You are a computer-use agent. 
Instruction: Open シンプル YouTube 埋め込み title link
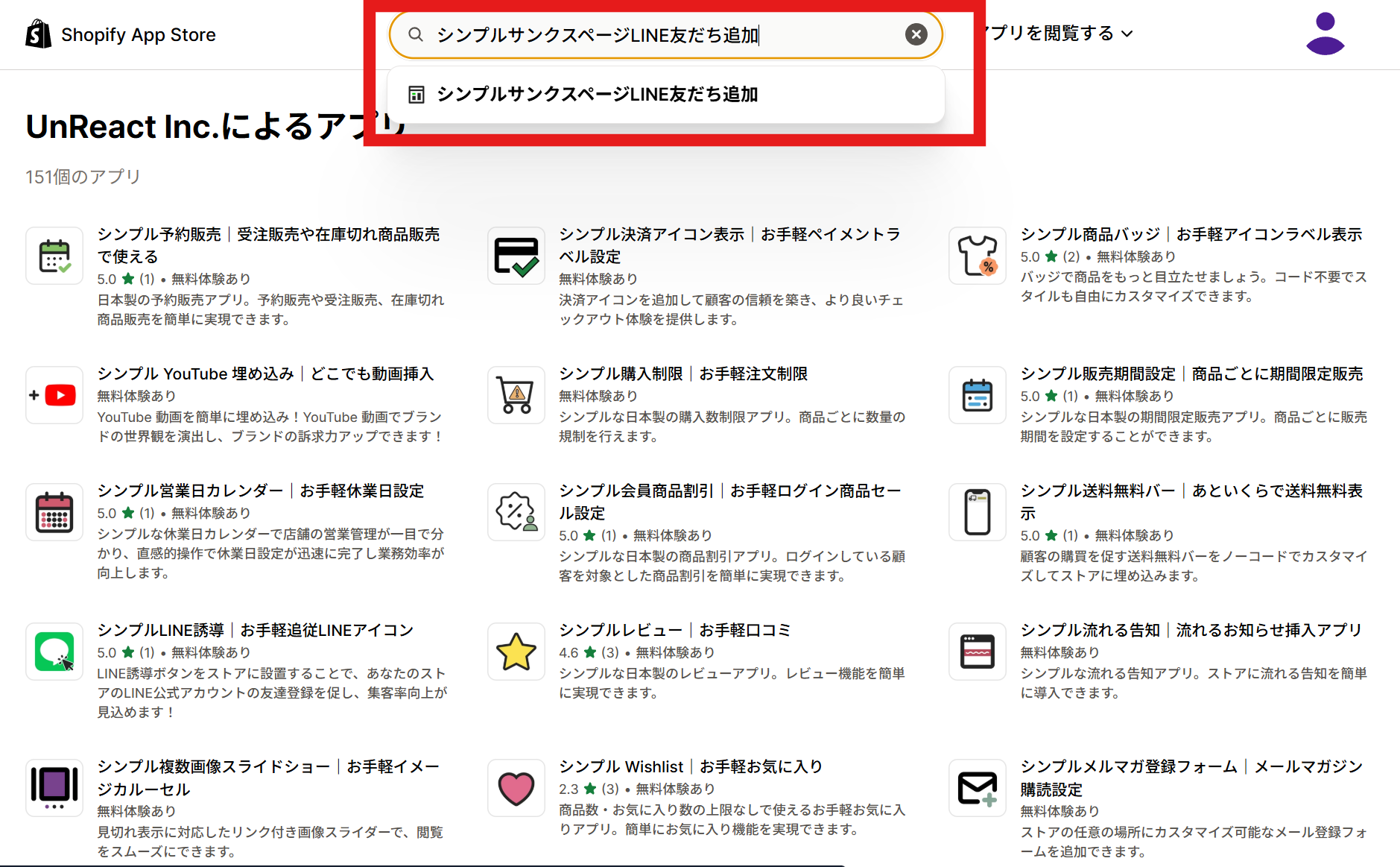265,373
